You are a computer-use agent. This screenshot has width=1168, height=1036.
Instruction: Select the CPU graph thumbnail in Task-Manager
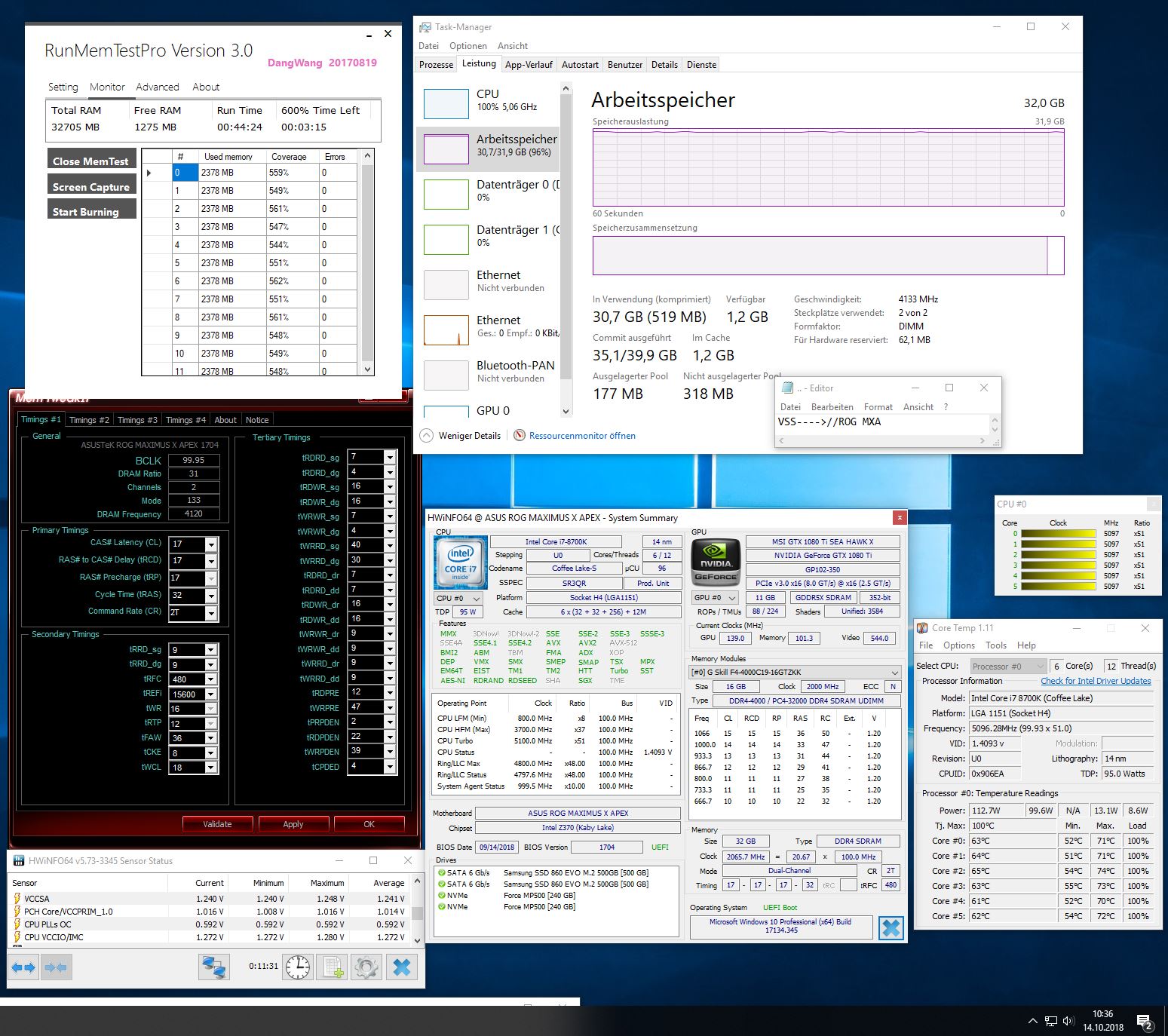(x=446, y=104)
